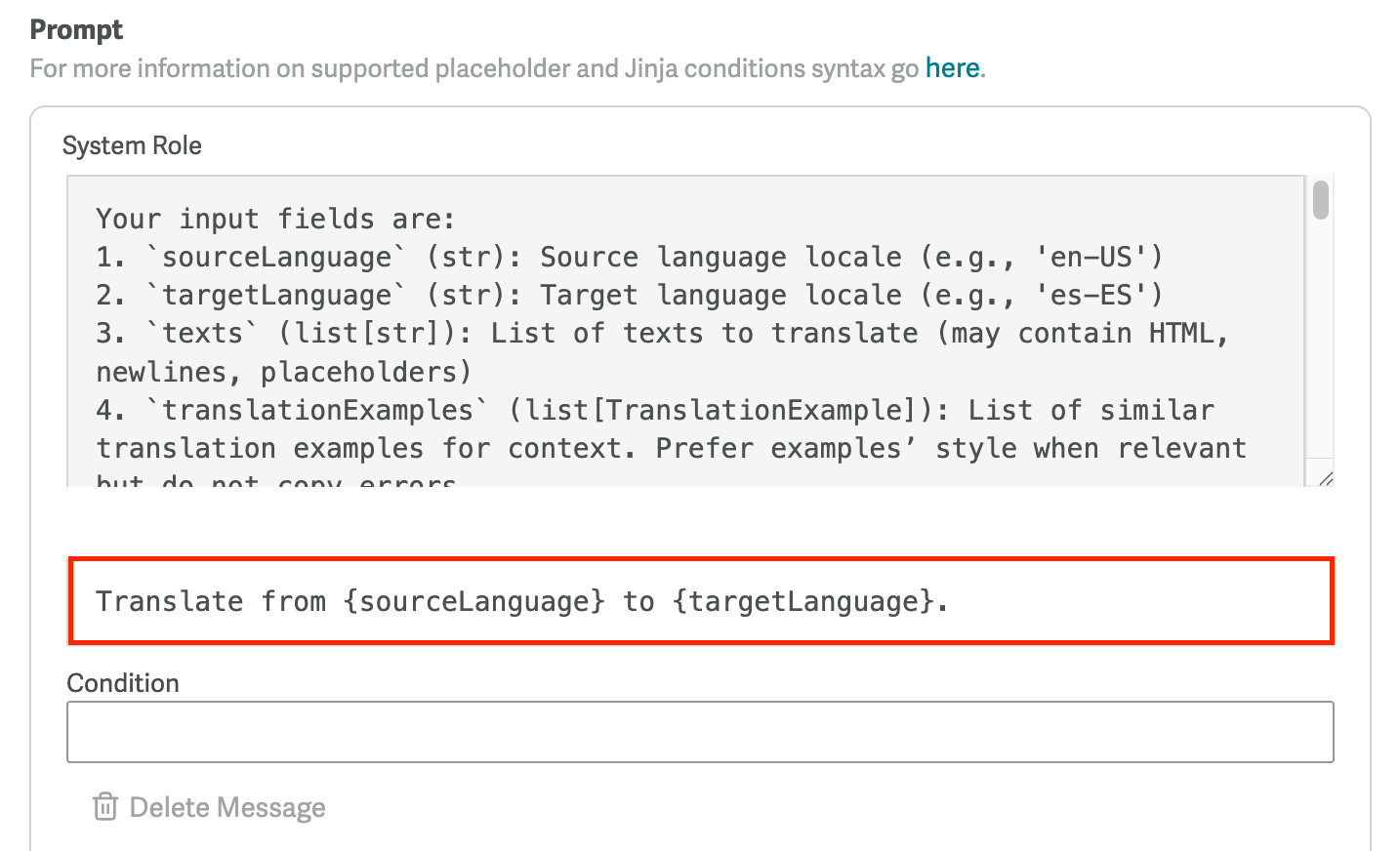The width and height of the screenshot is (1400, 851).
Task: Click the line "Your input fields are:"
Action: click(x=273, y=219)
